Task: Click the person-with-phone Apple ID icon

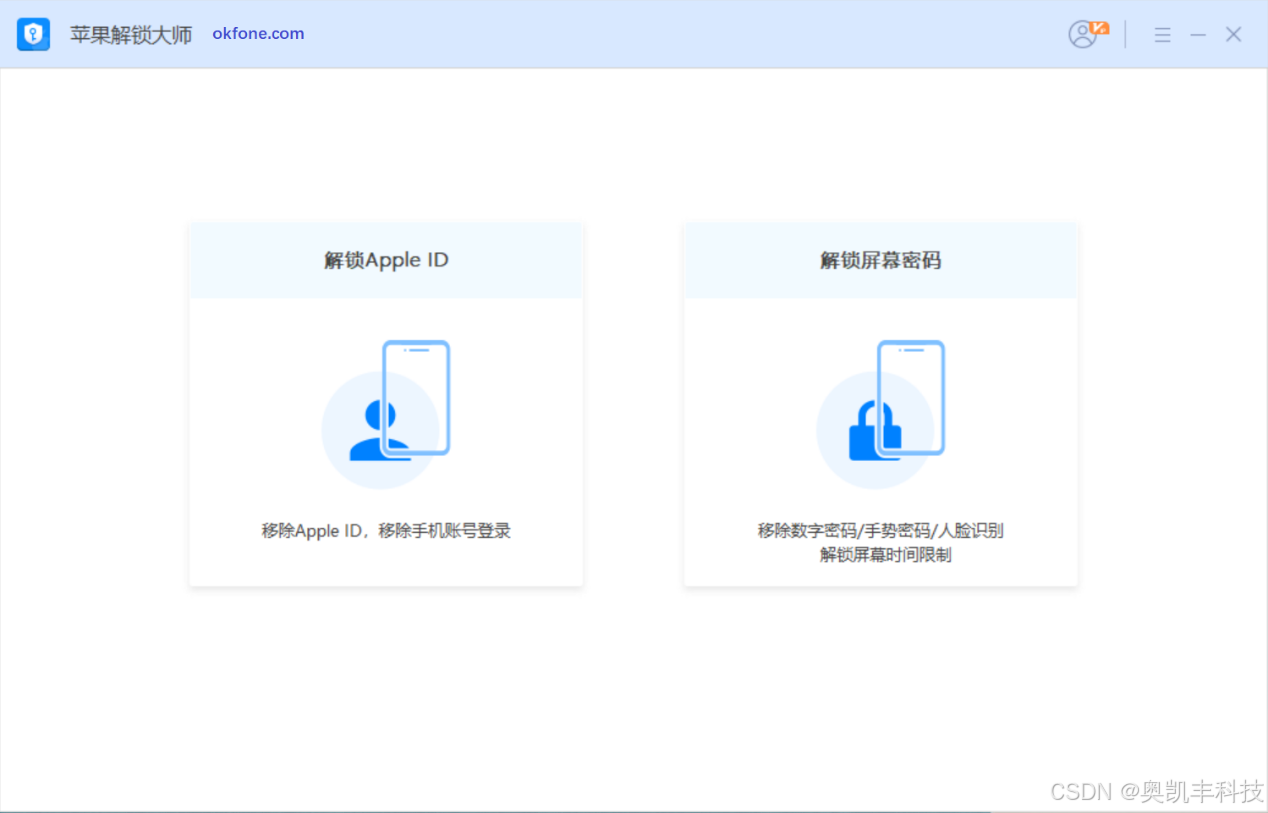Action: pos(386,414)
